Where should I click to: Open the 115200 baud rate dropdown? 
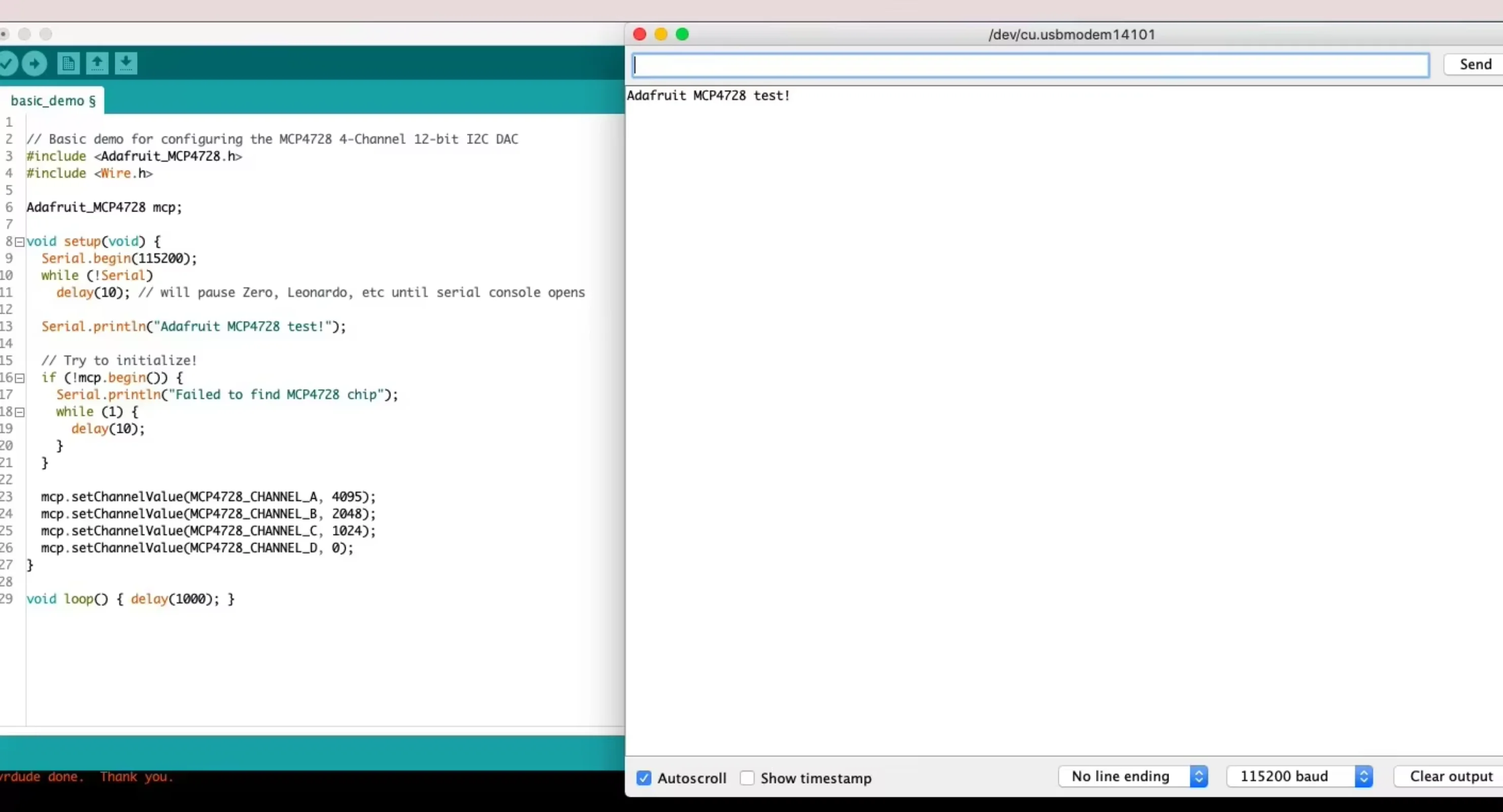pos(1299,776)
